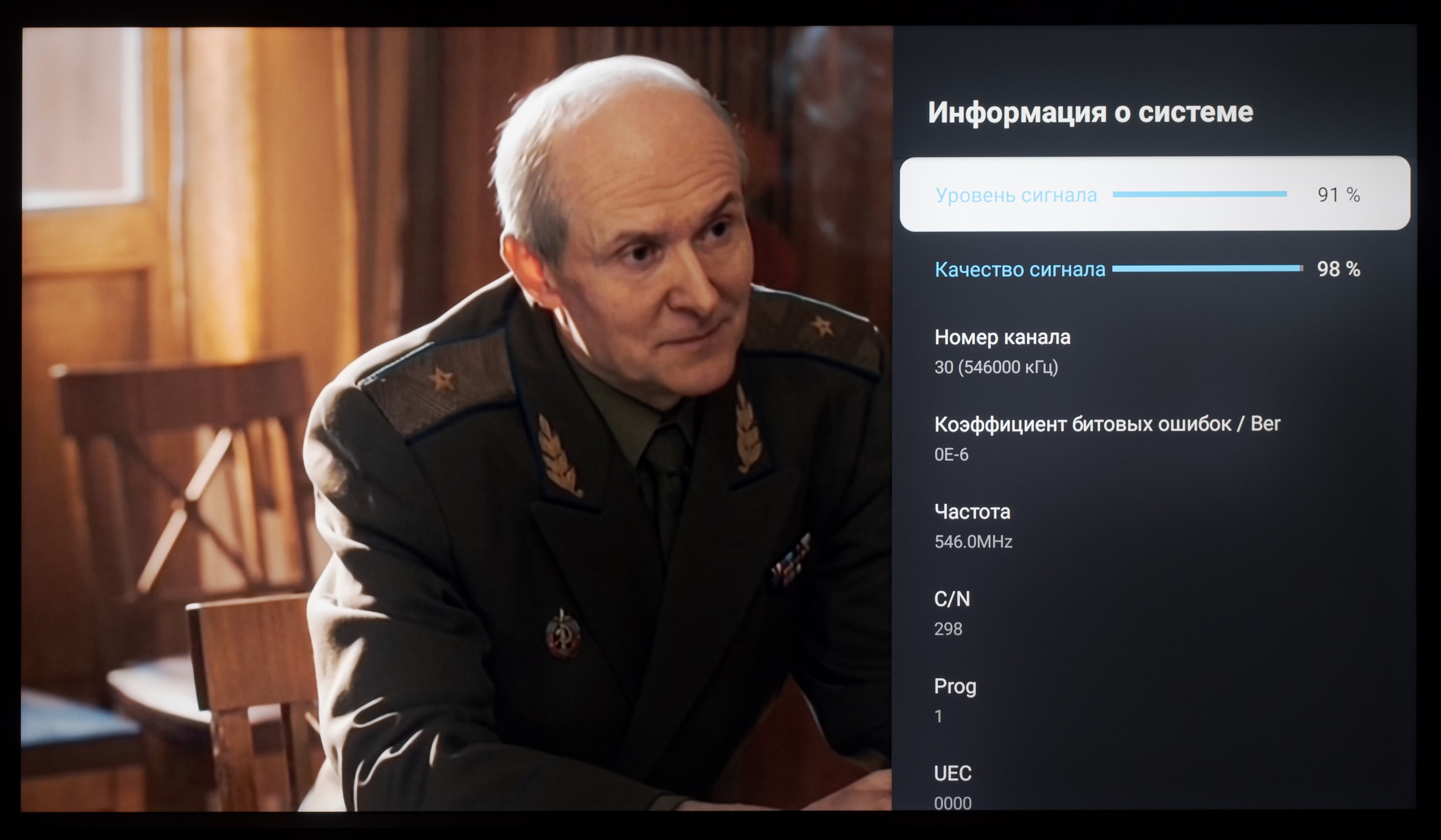Click the 91 % signal level value
Viewport: 1441px width, 840px height.
click(x=1338, y=195)
